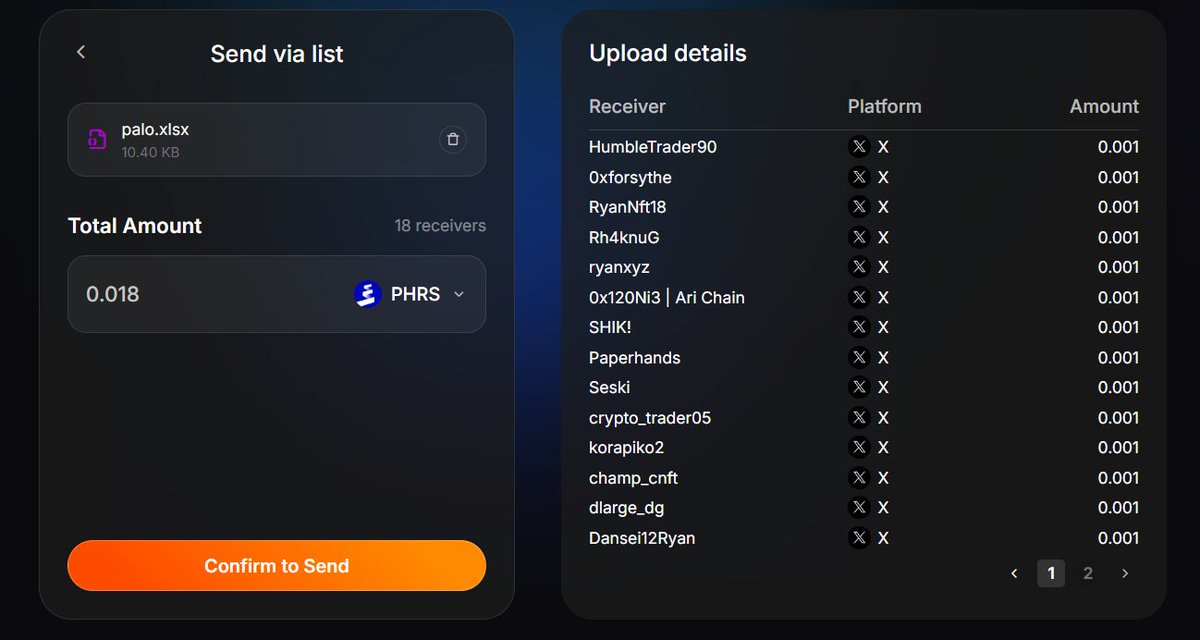Click the PHRS token logo
This screenshot has height=640, width=1200.
pos(368,294)
